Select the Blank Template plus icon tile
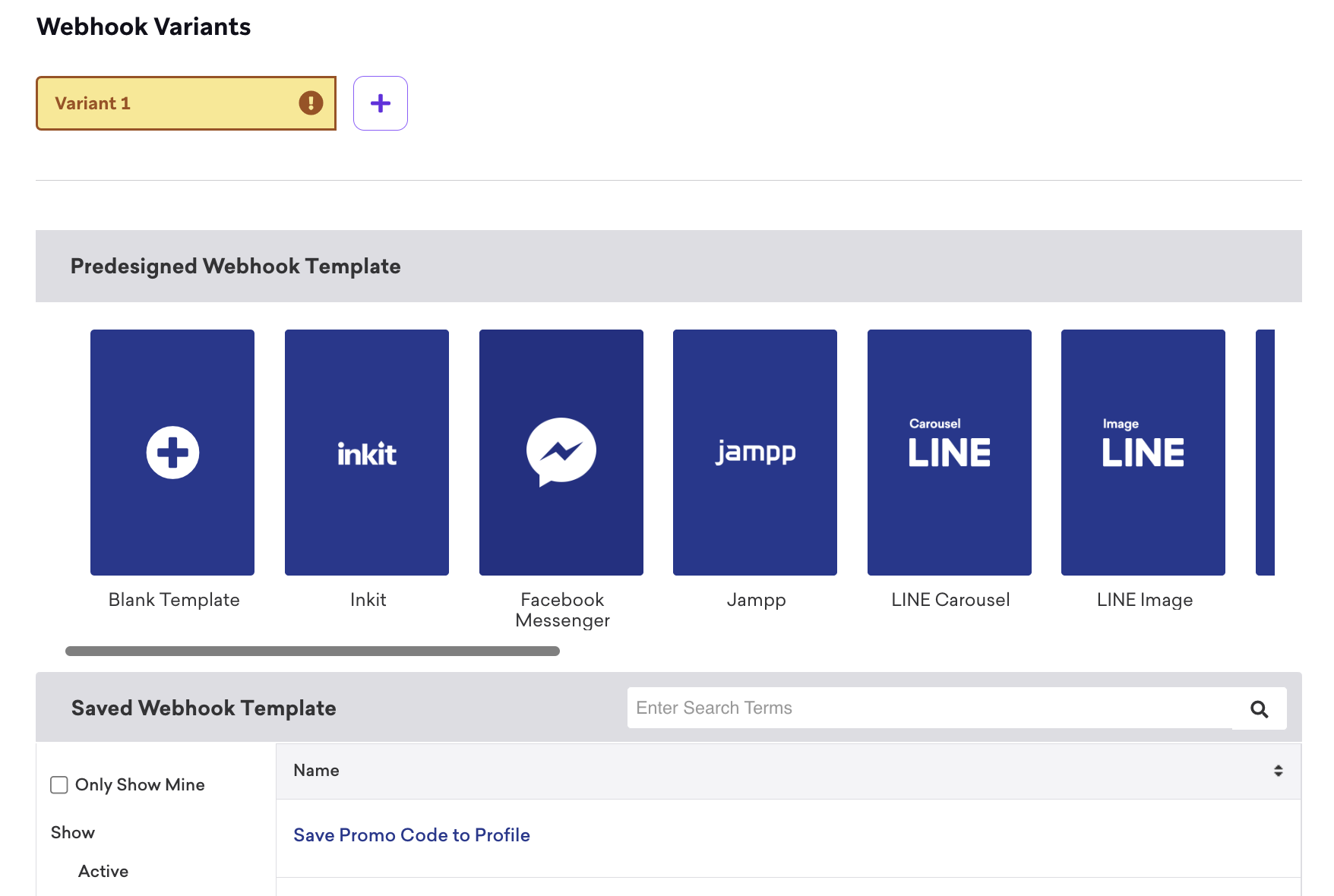The height and width of the screenshot is (896, 1334). coord(172,453)
